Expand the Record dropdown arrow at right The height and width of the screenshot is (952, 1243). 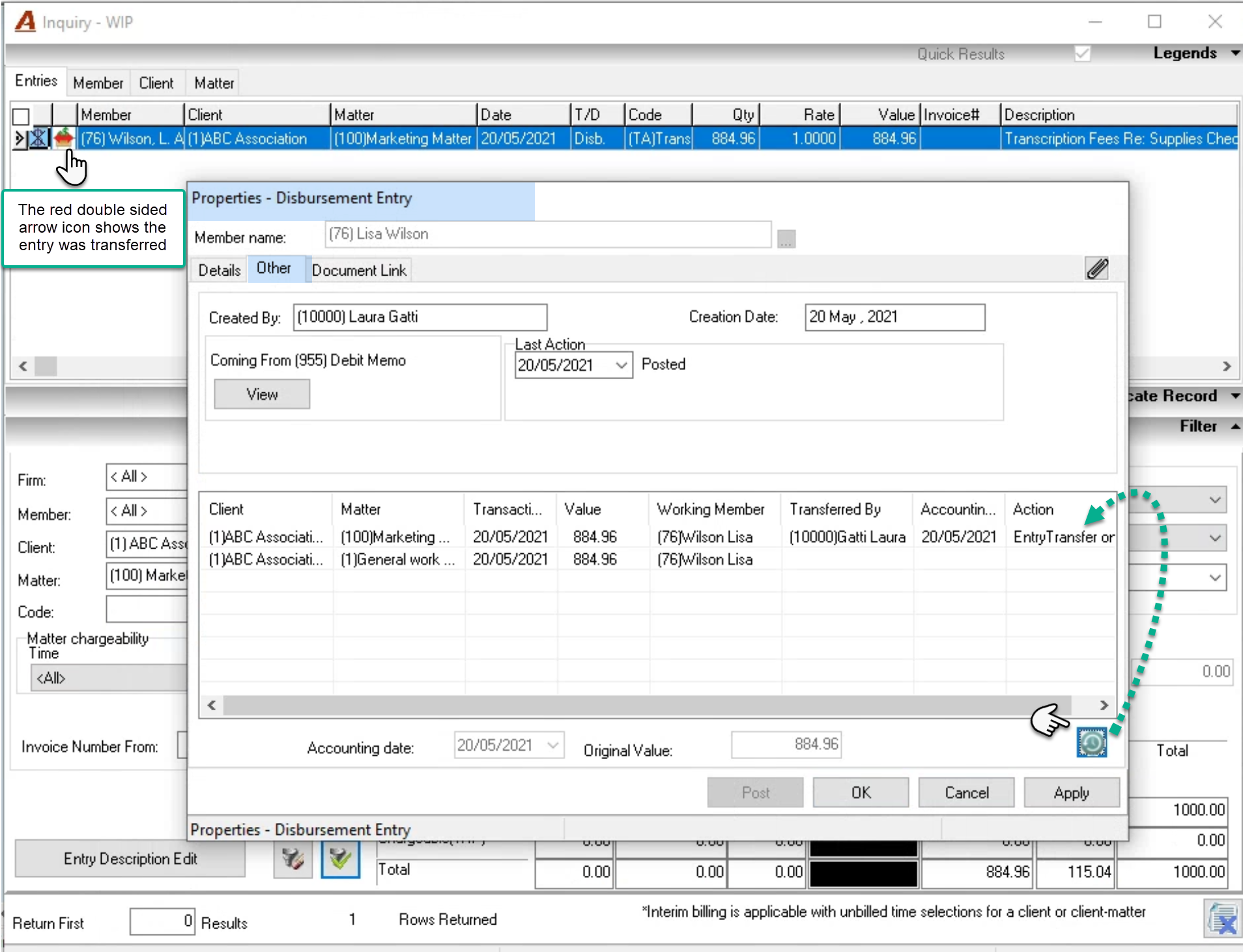click(x=1235, y=396)
